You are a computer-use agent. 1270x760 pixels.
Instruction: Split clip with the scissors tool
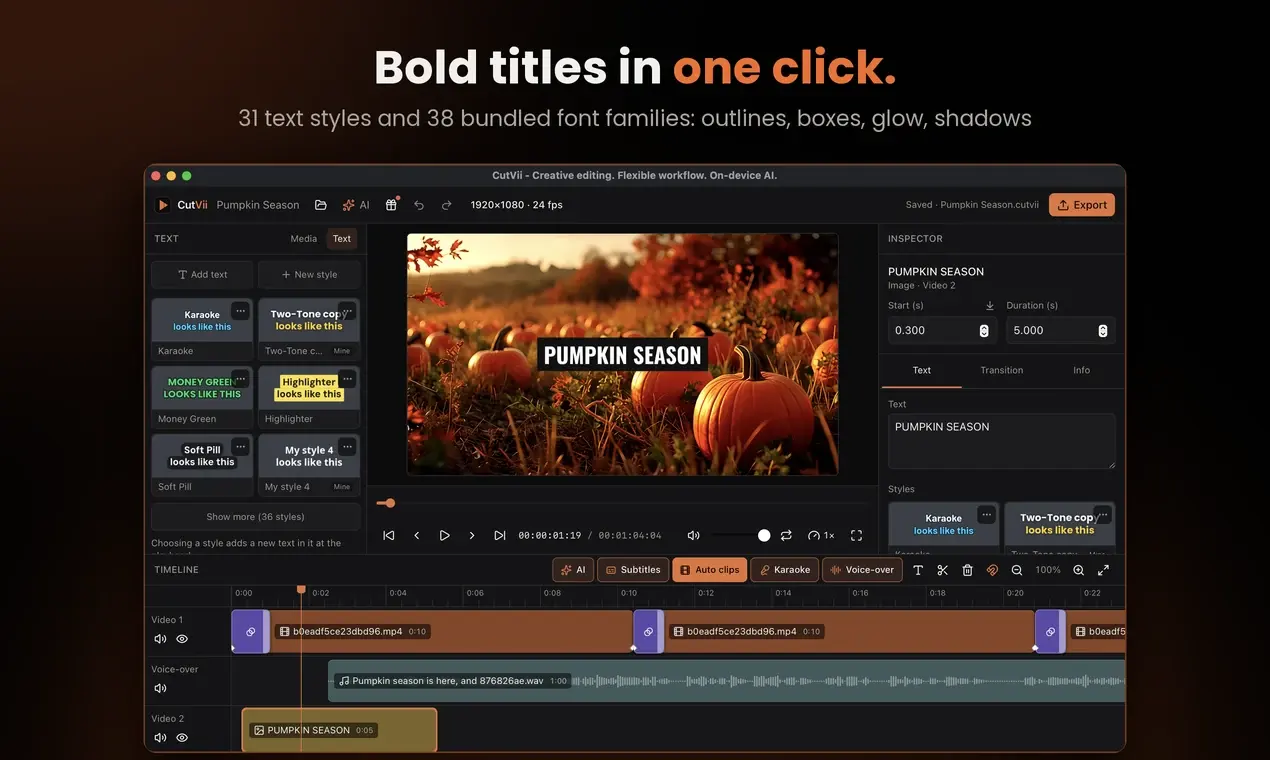(x=942, y=570)
